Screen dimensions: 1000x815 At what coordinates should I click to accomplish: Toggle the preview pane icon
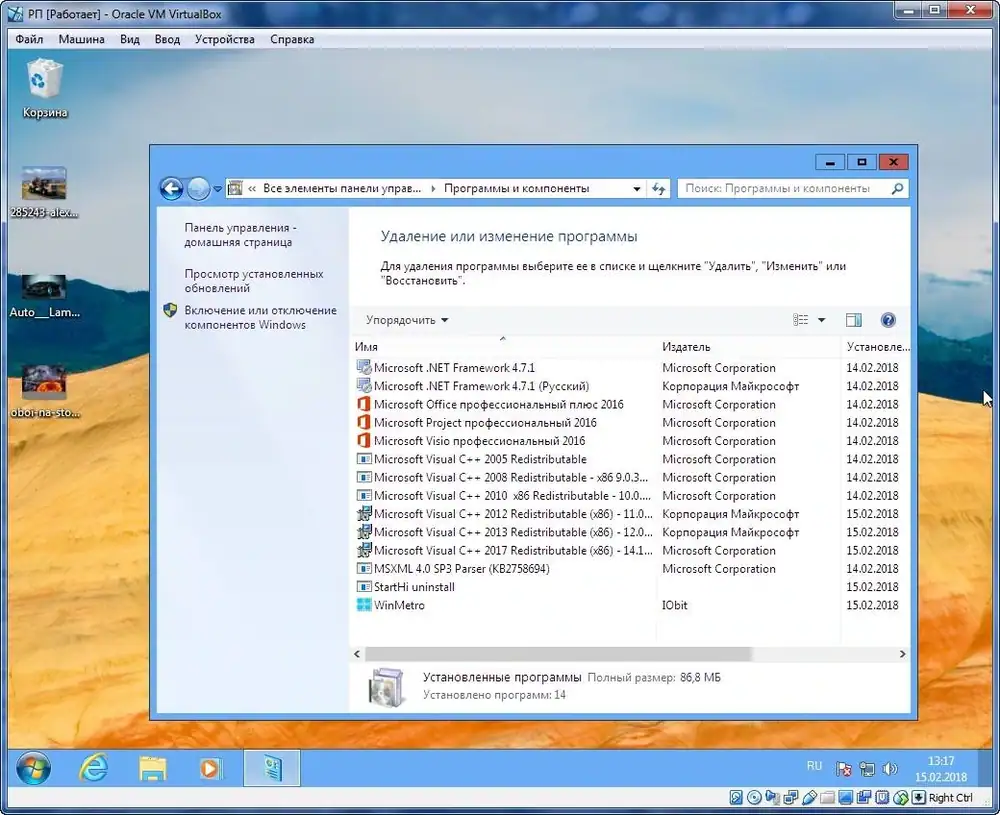pos(853,320)
